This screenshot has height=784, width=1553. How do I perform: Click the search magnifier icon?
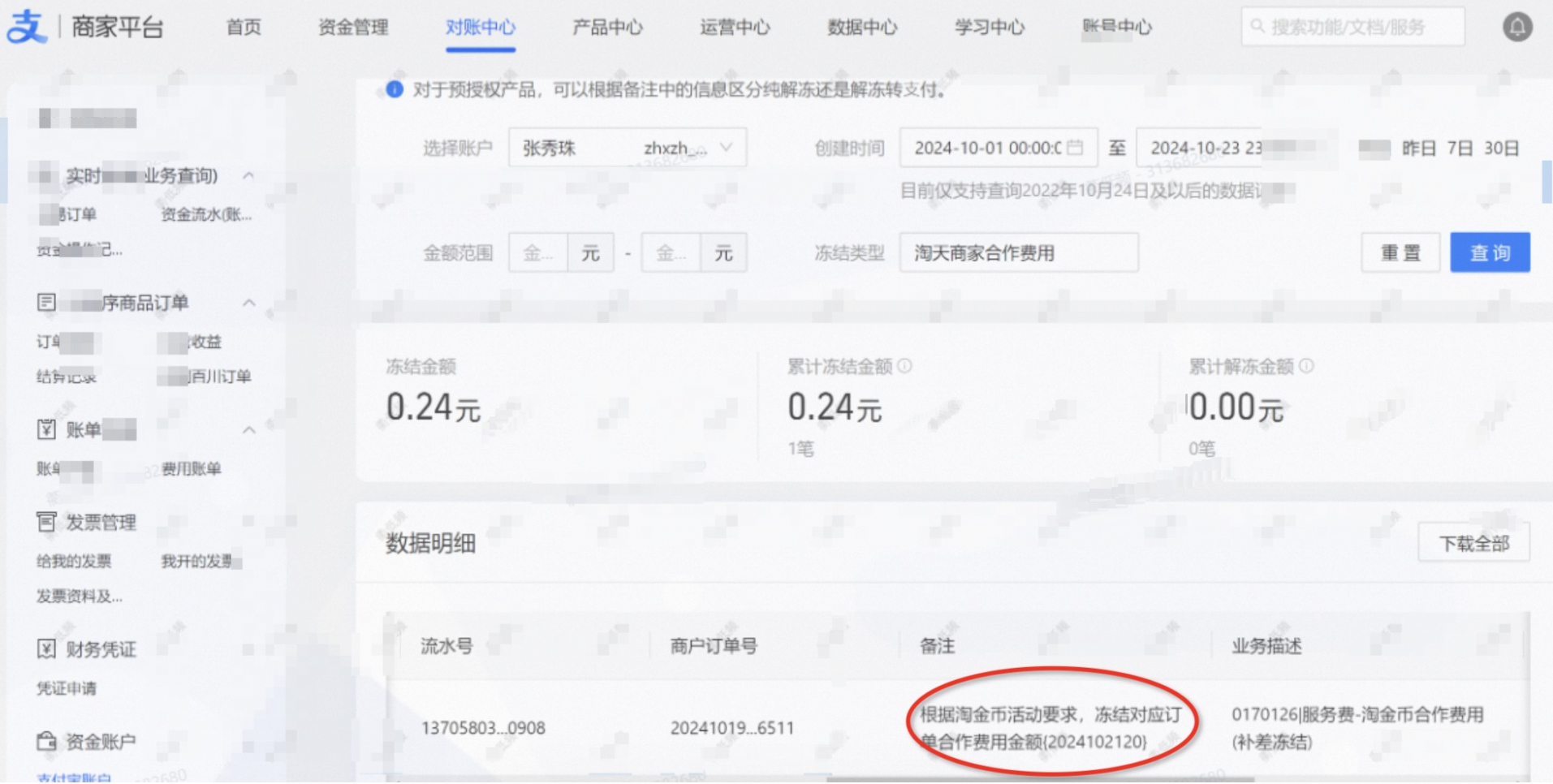[1257, 27]
